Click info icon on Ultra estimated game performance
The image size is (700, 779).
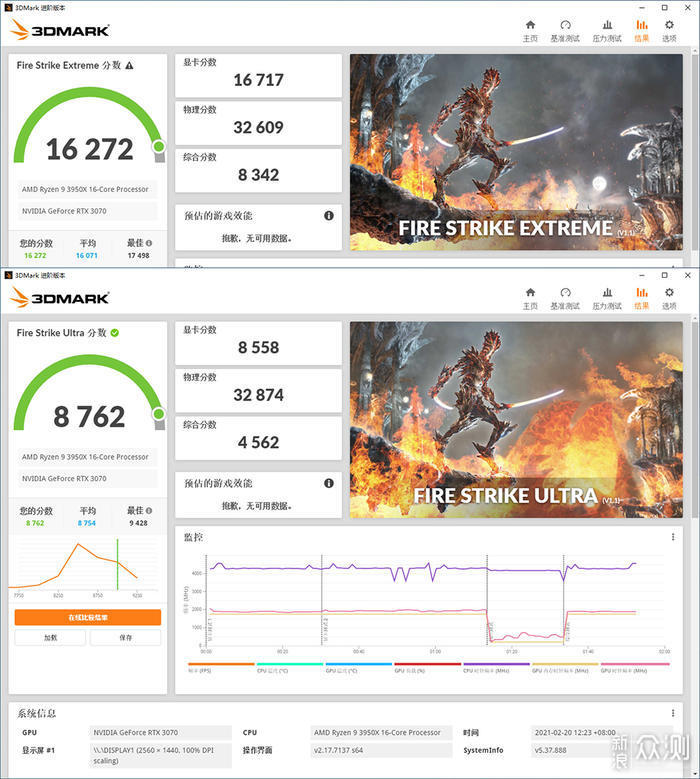[329, 483]
